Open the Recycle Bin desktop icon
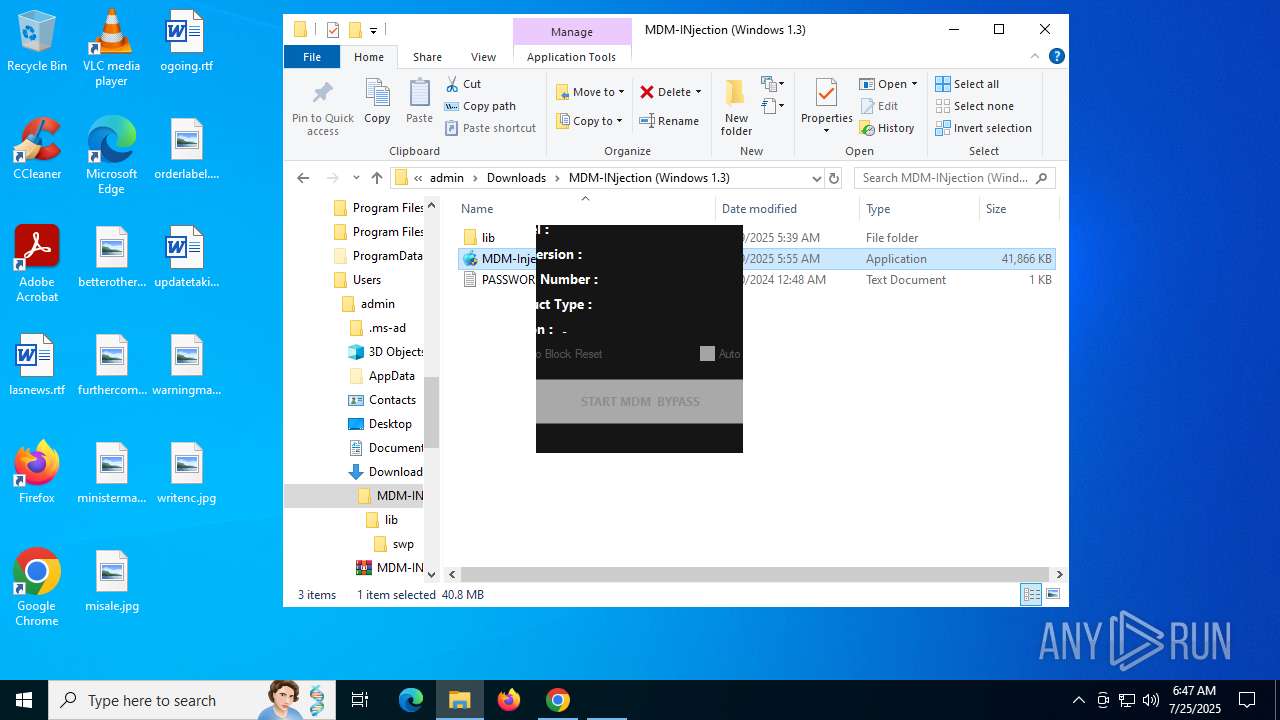 (x=37, y=42)
